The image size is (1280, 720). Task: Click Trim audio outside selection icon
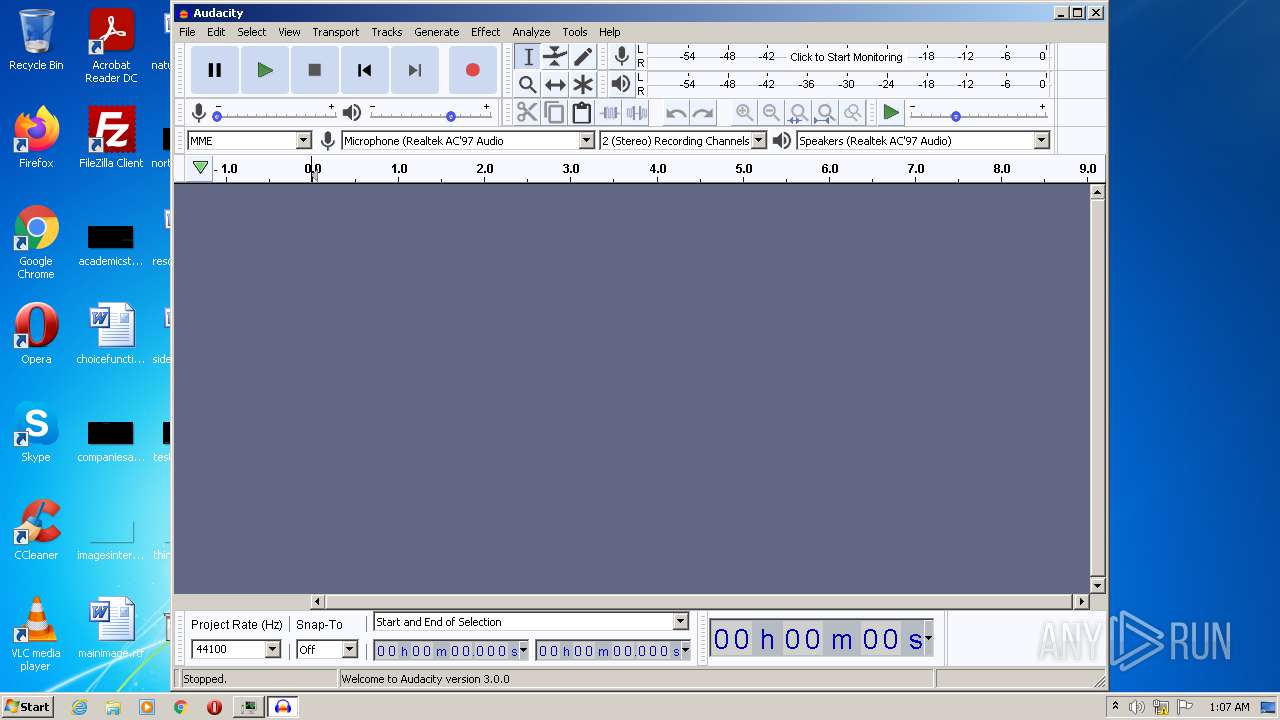(609, 113)
